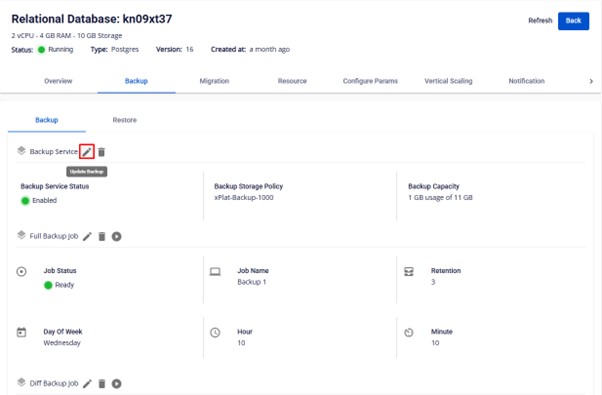Click the blue Back button
This screenshot has height=395, width=602.
pyautogui.click(x=573, y=21)
